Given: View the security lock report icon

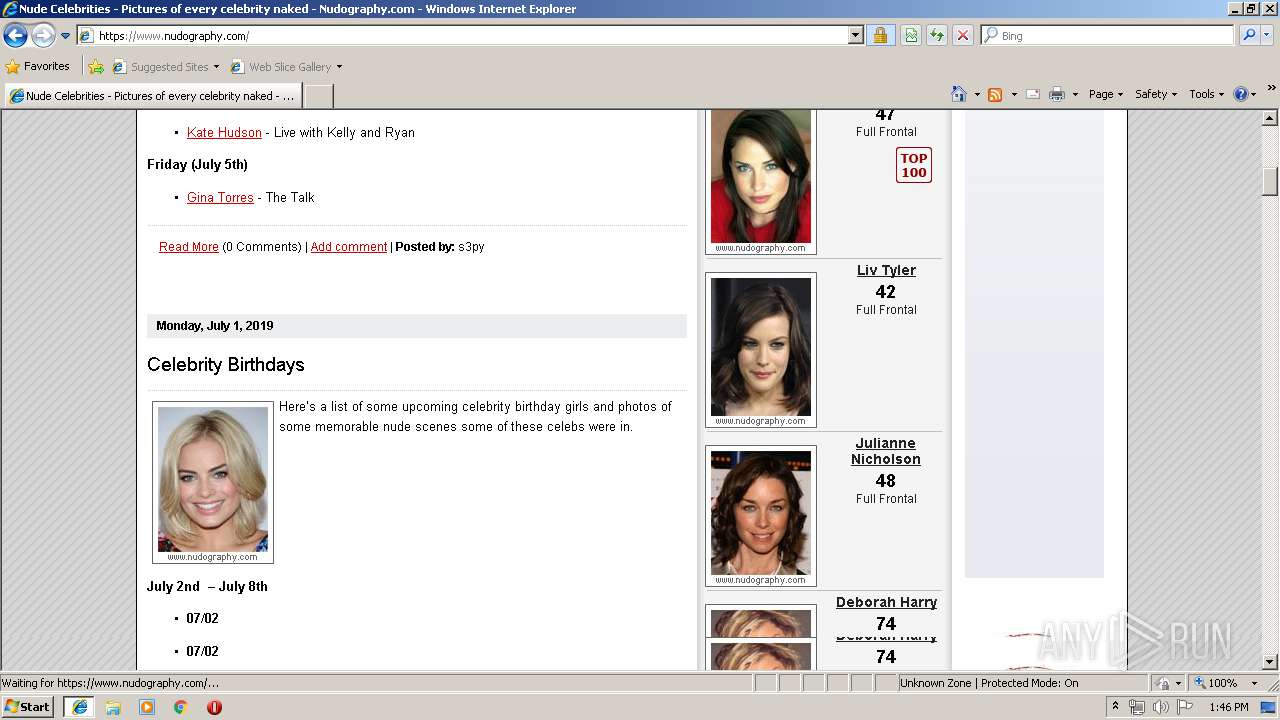Looking at the screenshot, I should [x=880, y=36].
